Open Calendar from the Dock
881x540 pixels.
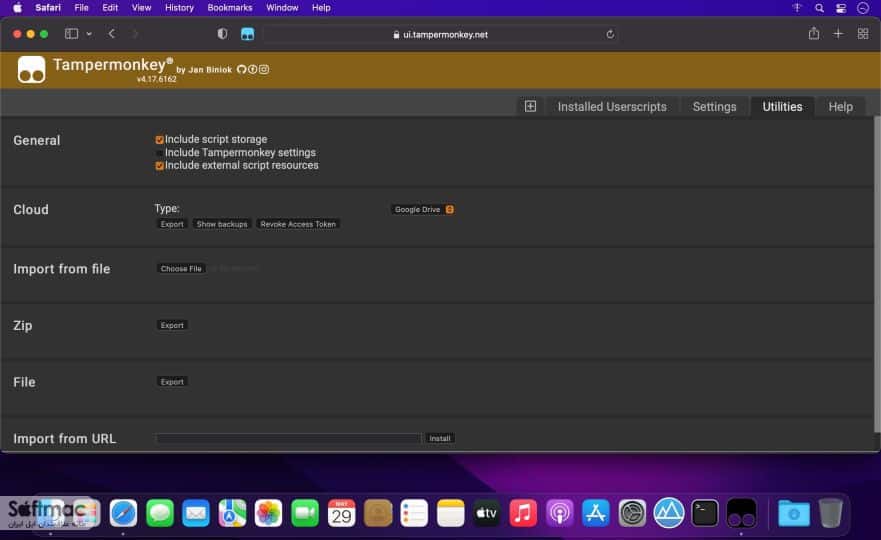(x=341, y=512)
